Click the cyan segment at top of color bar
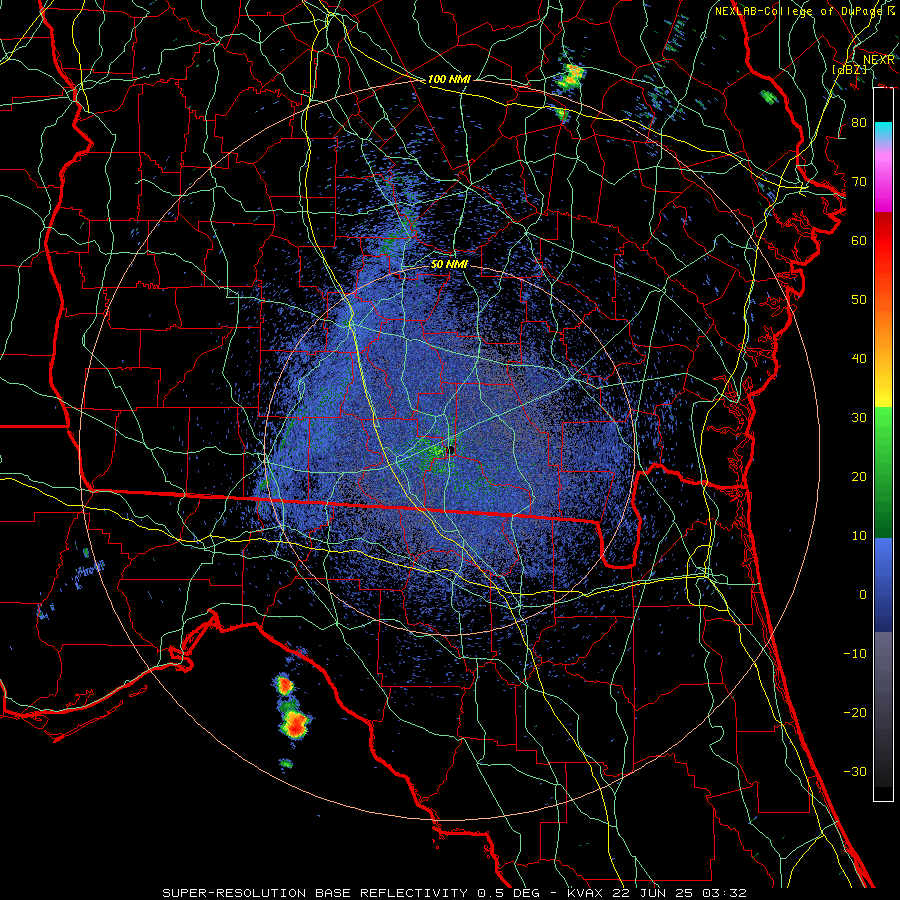The image size is (900, 900). coord(883,132)
